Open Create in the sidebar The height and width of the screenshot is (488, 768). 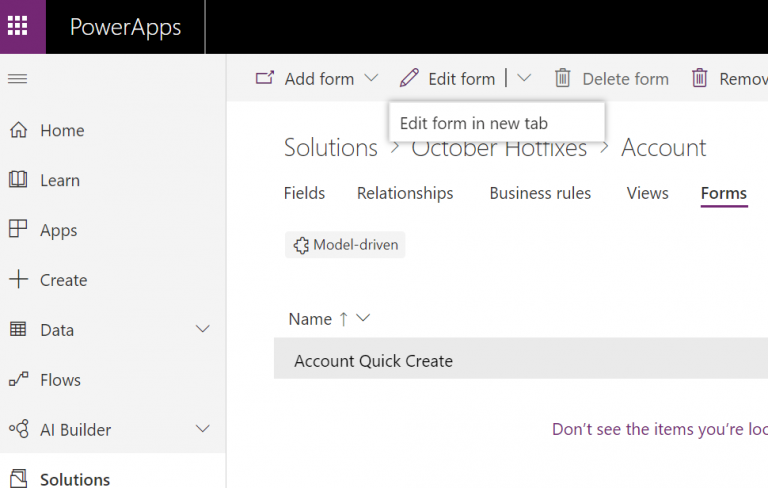coord(64,280)
